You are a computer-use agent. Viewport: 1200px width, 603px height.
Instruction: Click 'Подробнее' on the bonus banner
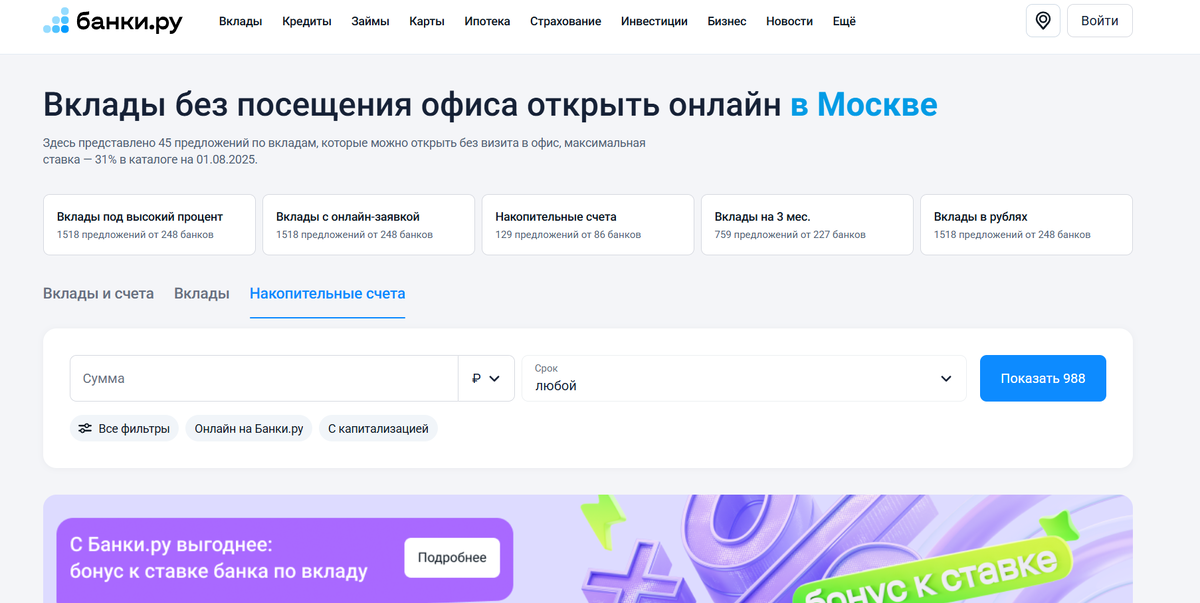tap(452, 557)
